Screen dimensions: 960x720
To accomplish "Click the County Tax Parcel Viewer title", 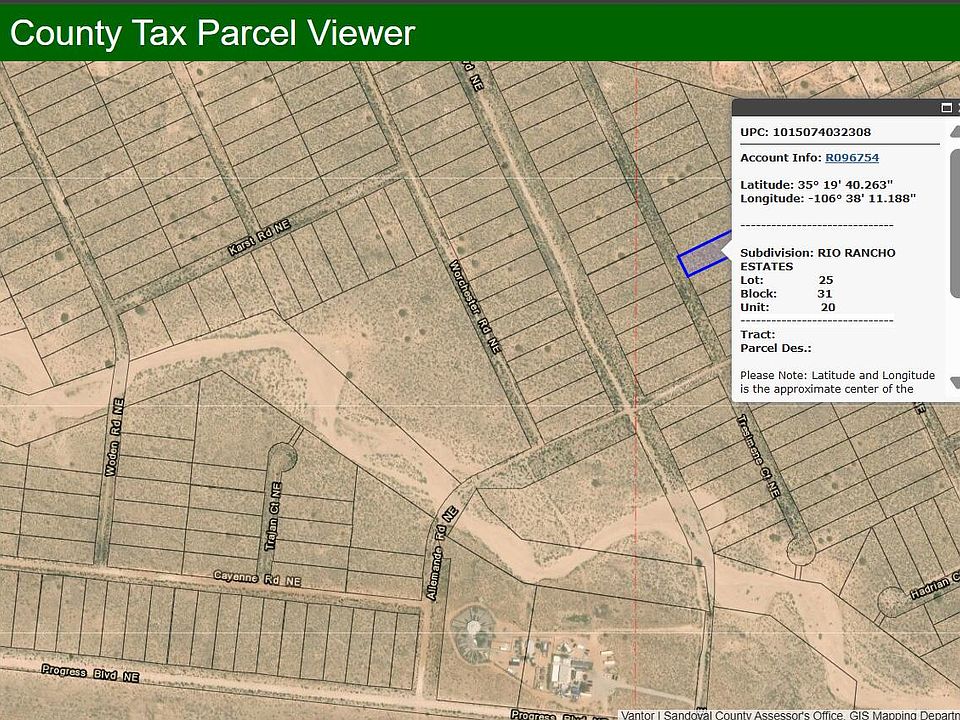I will pyautogui.click(x=212, y=33).
